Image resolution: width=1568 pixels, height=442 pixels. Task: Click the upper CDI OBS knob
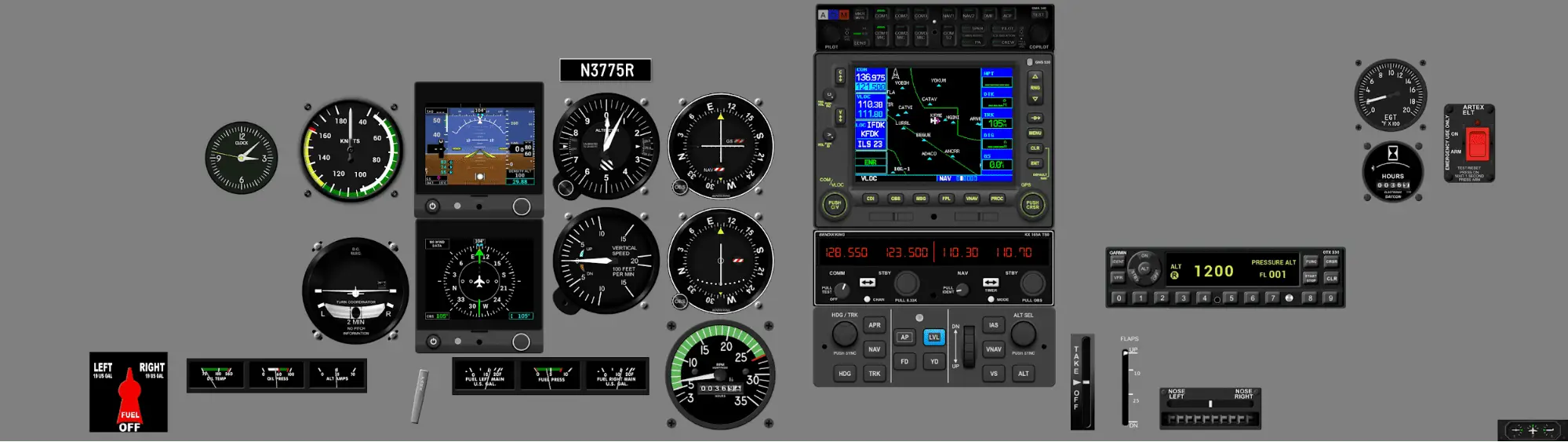680,187
